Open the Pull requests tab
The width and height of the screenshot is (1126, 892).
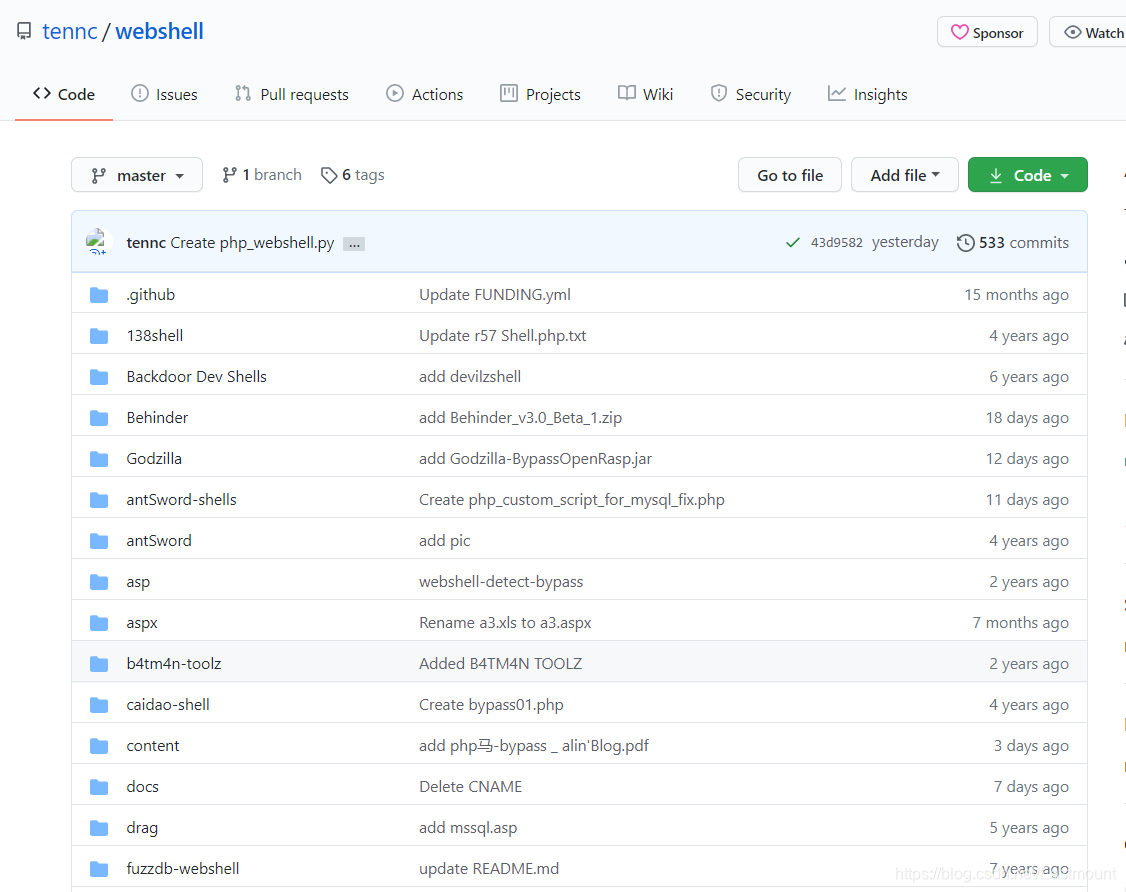click(292, 94)
